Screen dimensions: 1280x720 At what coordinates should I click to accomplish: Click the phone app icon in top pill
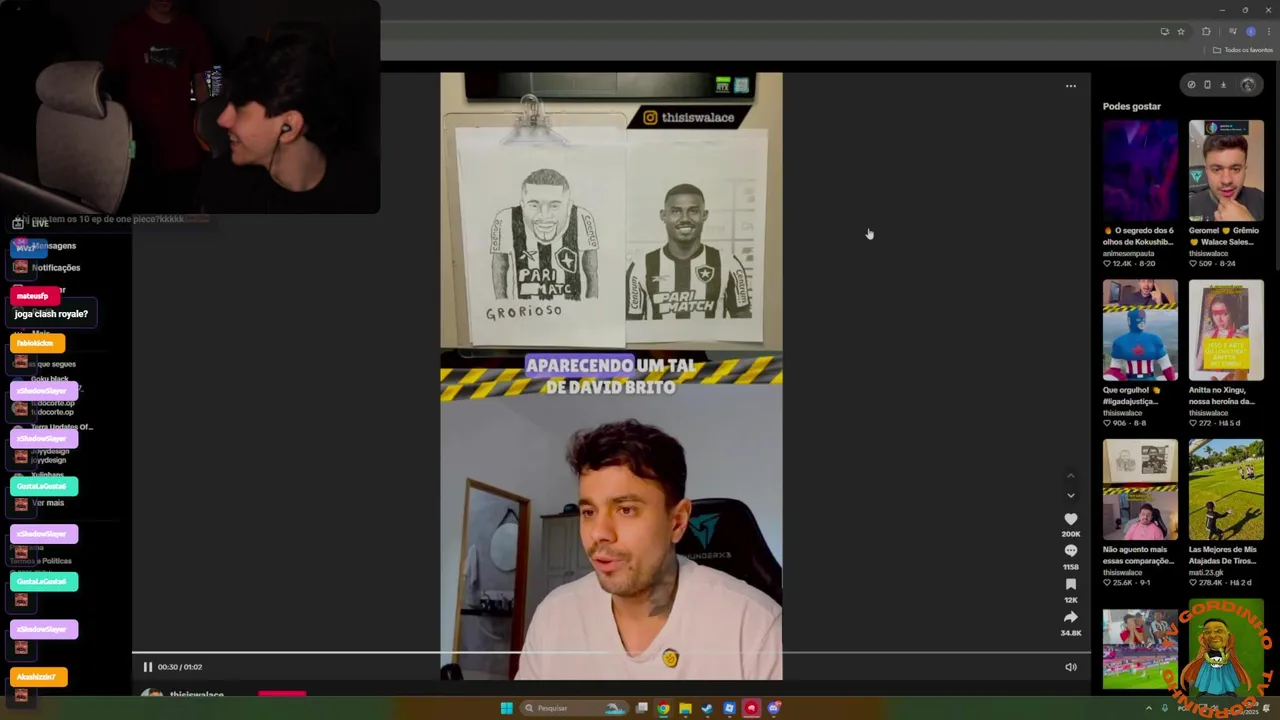1207,85
